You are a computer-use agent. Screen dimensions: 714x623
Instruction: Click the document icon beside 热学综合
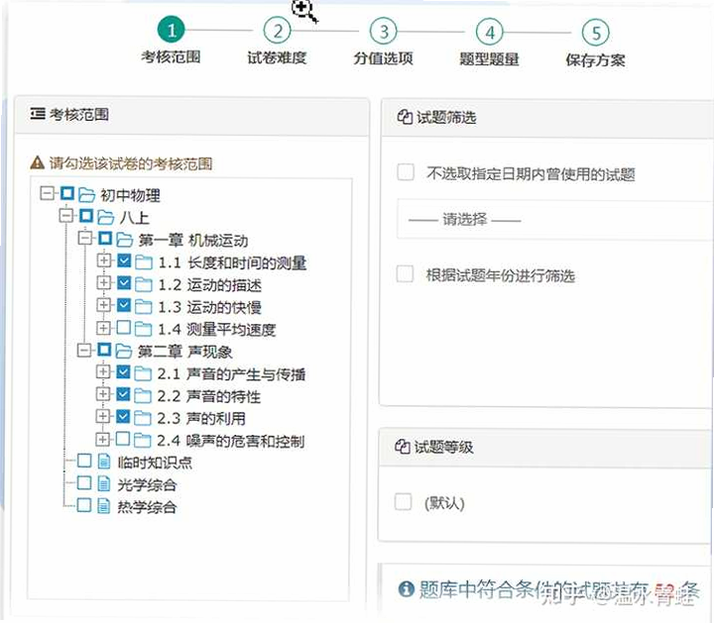pos(104,506)
